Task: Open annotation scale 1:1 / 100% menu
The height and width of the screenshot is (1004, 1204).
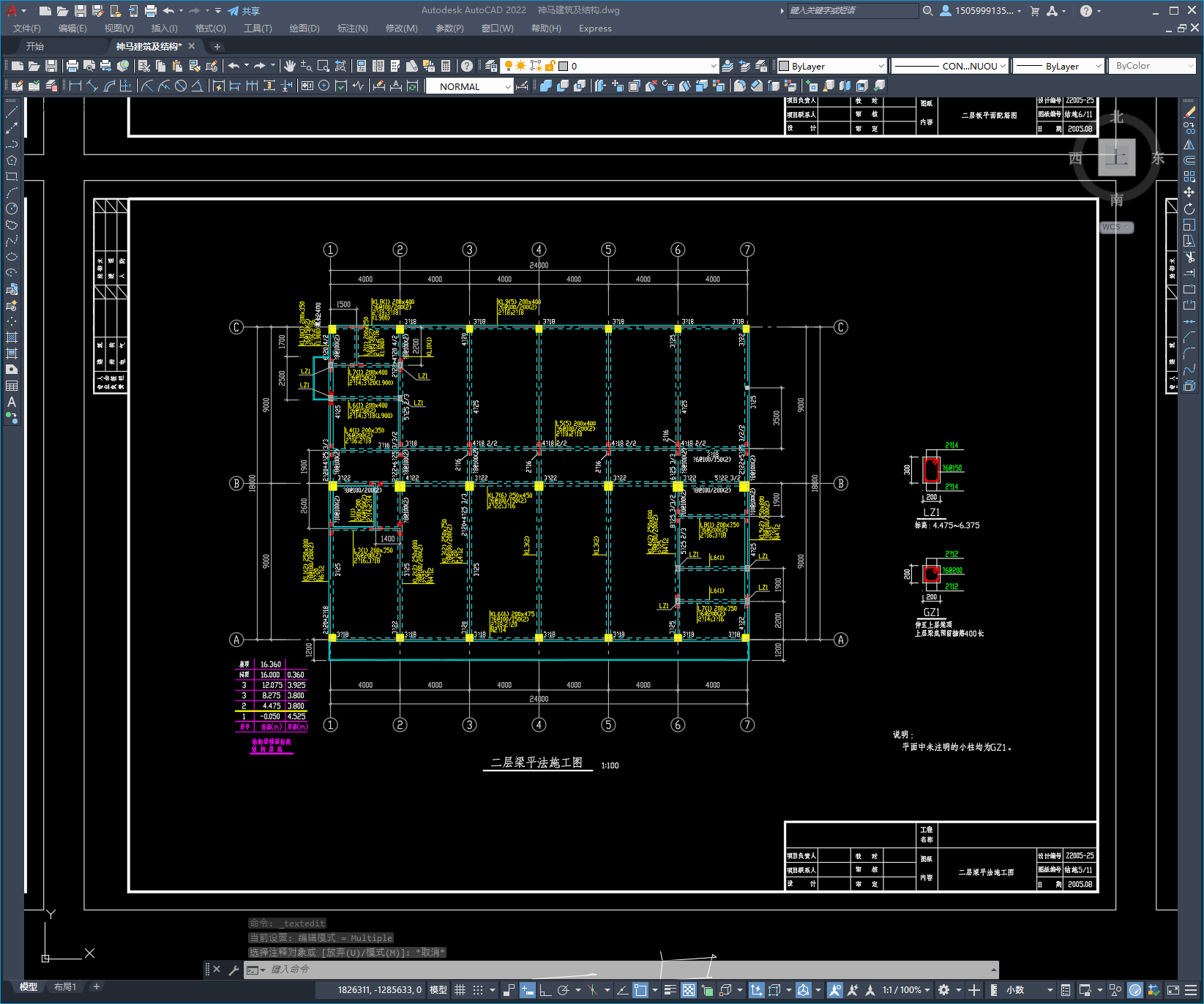Action: 905,990
